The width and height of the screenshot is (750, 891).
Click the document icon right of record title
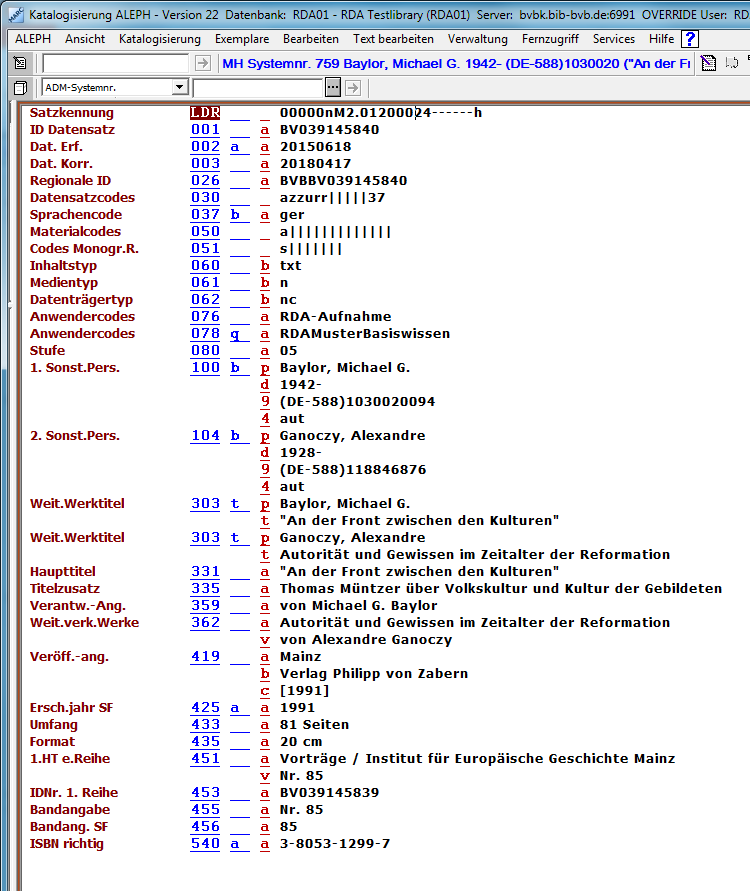coord(708,63)
